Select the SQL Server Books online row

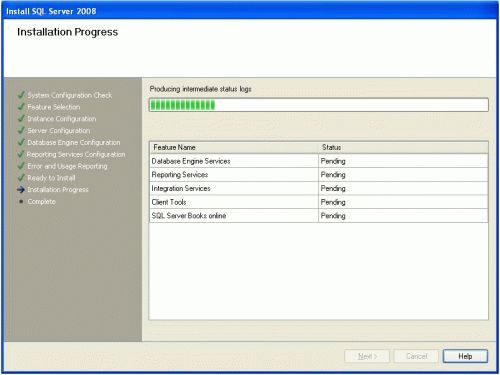[x=319, y=216]
